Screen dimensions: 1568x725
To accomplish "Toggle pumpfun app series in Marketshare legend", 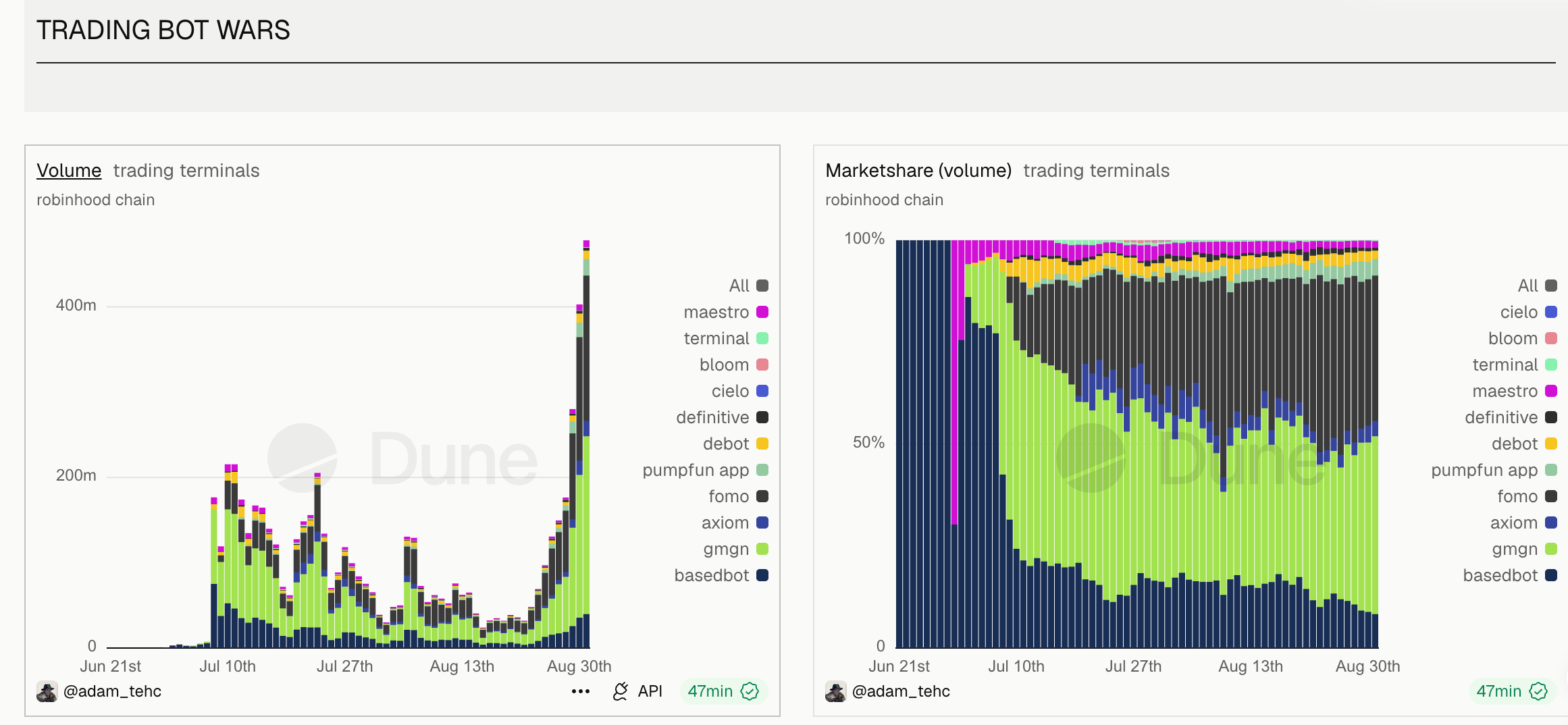I will coord(1494,470).
